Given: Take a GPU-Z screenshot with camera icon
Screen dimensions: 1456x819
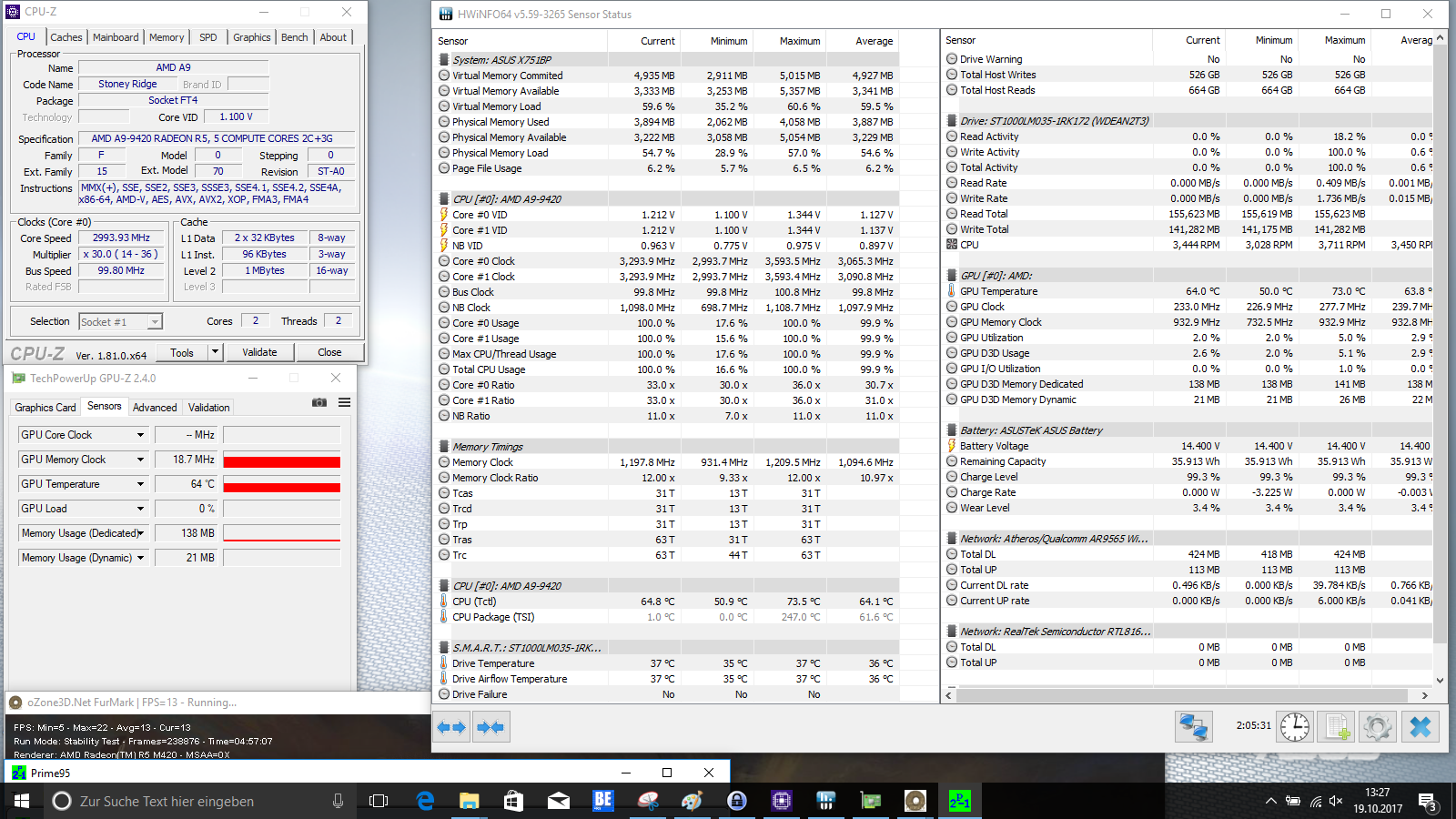Looking at the screenshot, I should pyautogui.click(x=319, y=402).
